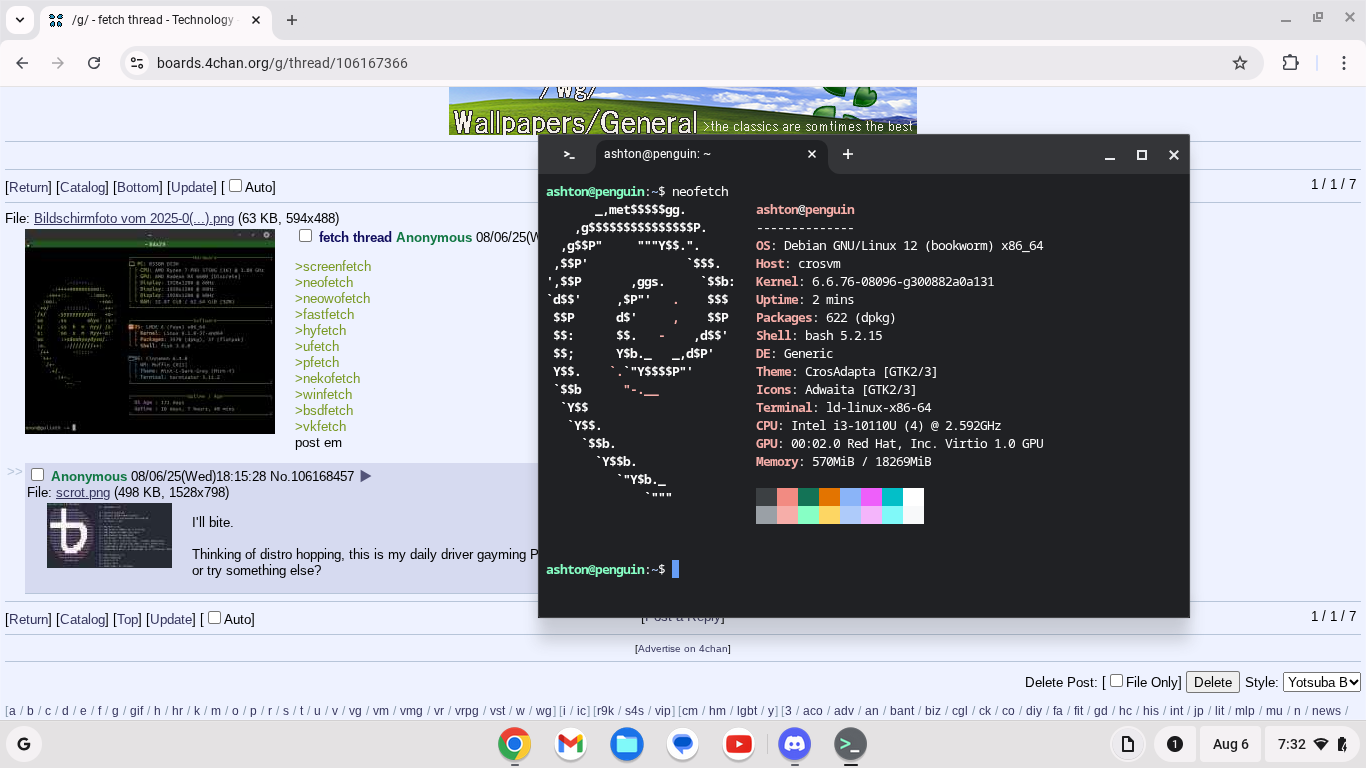1366x768 pixels.
Task: Open the scrot.png file link
Action: [x=83, y=492]
